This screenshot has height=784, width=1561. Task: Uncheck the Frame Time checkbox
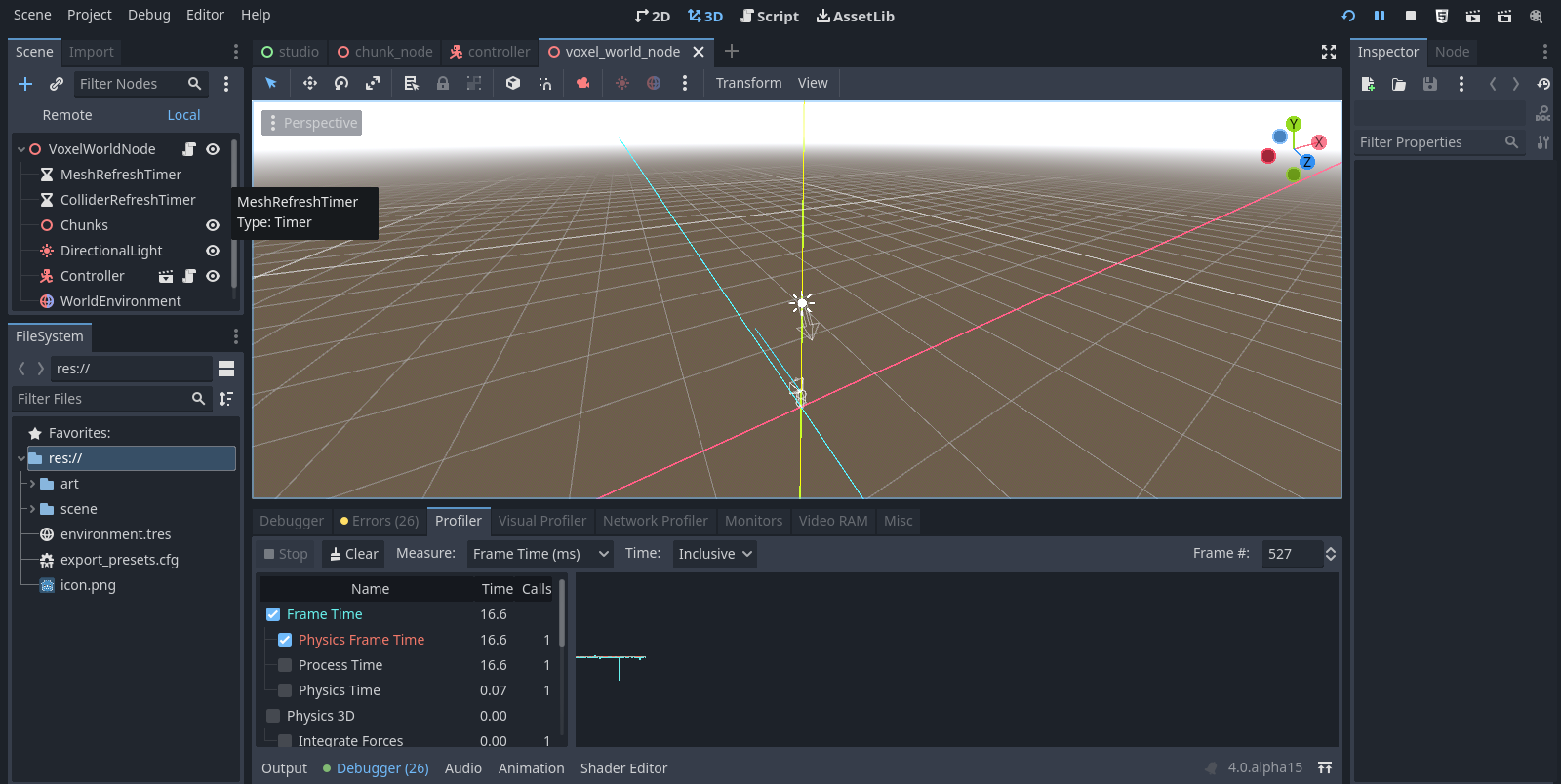click(273, 614)
